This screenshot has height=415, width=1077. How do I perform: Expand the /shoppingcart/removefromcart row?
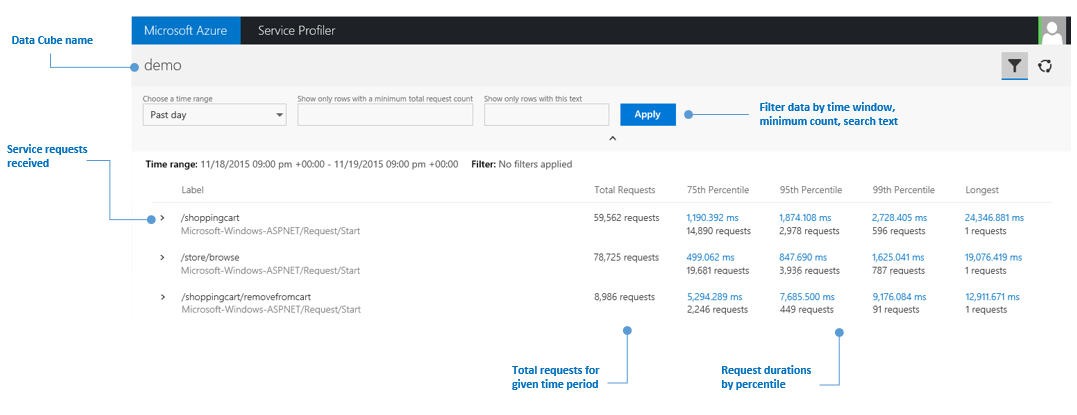click(x=163, y=298)
